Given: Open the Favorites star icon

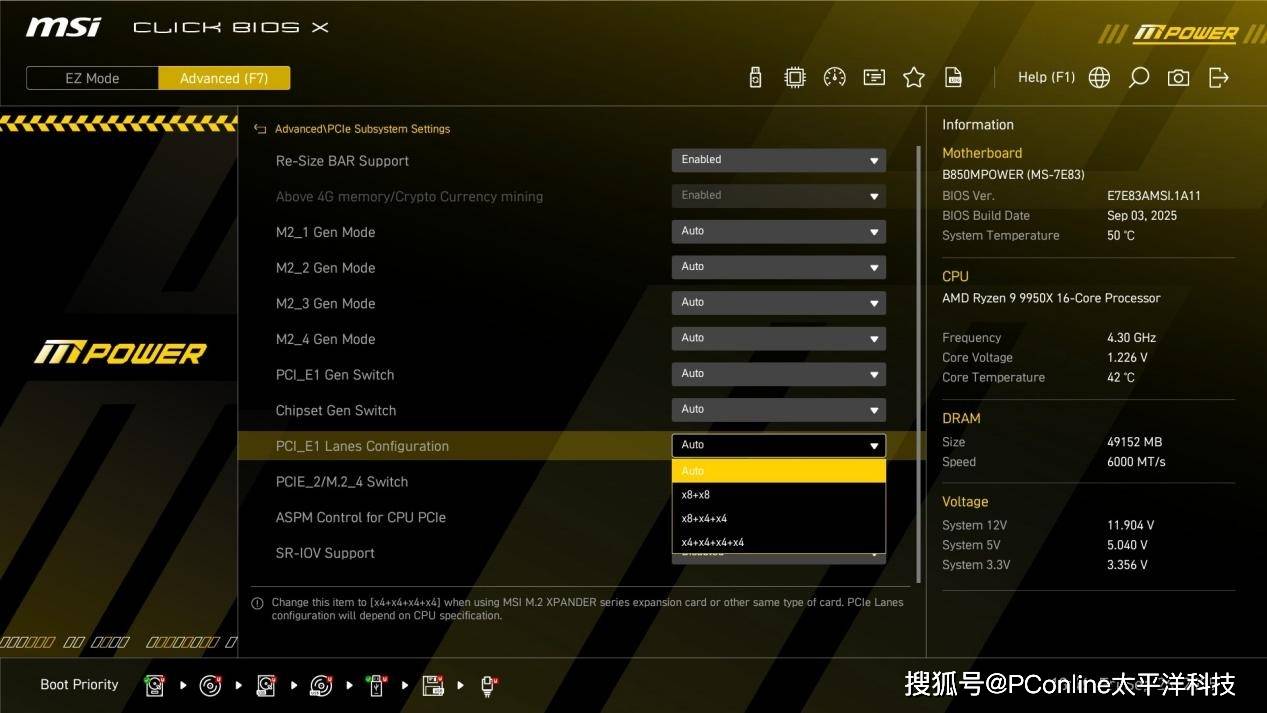Looking at the screenshot, I should click(x=914, y=78).
